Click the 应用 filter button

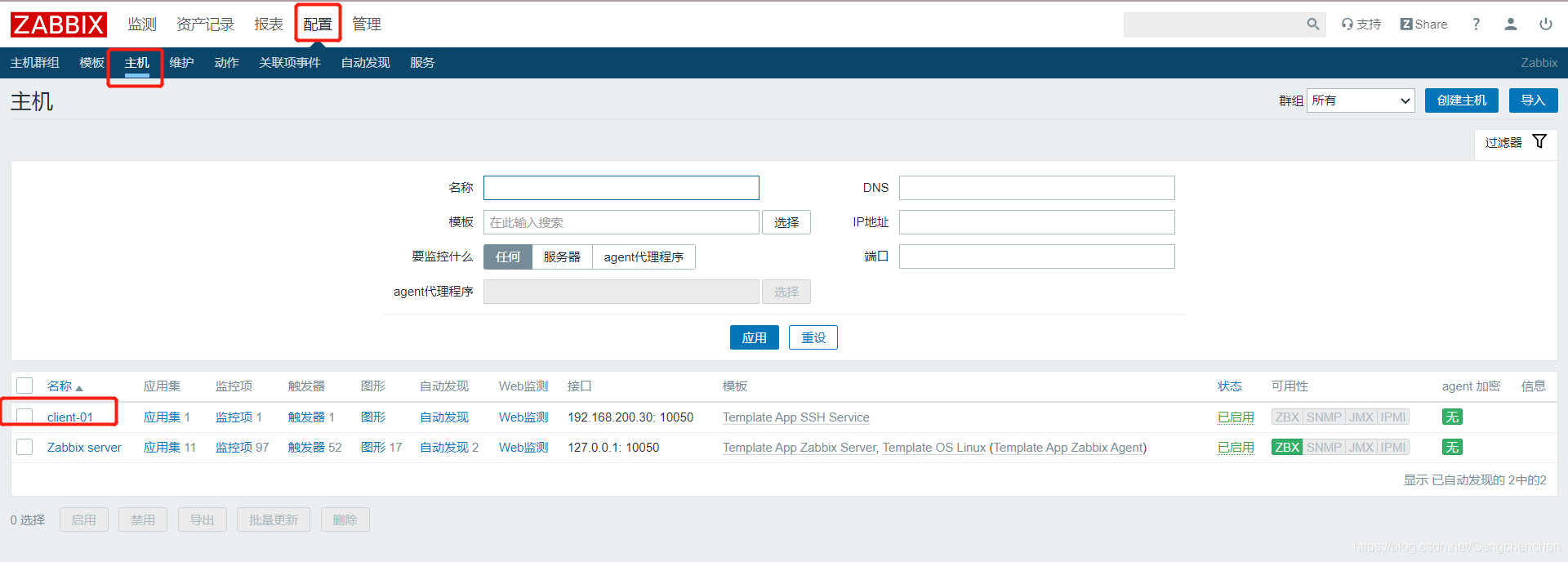[754, 337]
